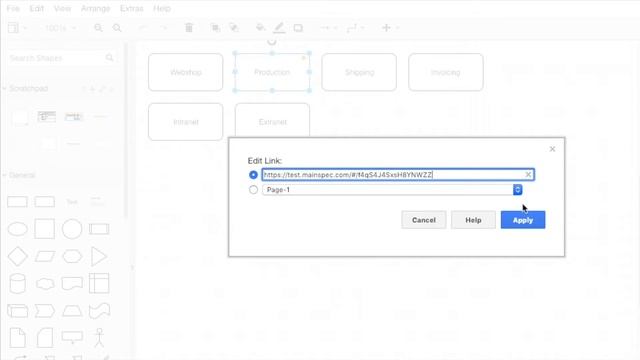This screenshot has width=640, height=360.
Task: Pick the cloud shape
Action: (45, 283)
